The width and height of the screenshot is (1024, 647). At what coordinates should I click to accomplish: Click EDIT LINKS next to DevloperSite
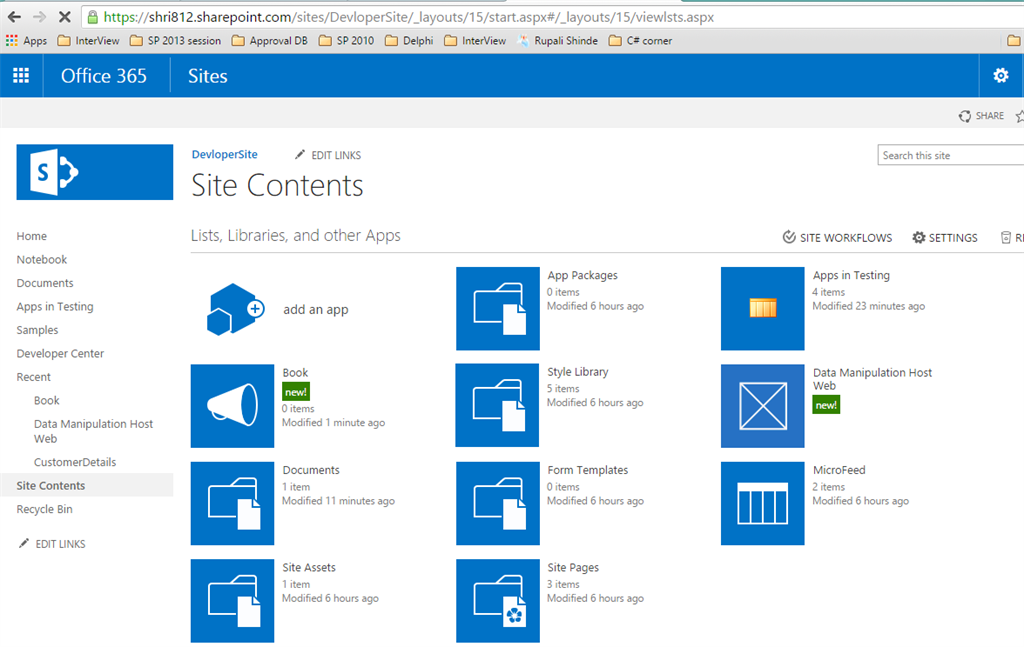tap(328, 155)
